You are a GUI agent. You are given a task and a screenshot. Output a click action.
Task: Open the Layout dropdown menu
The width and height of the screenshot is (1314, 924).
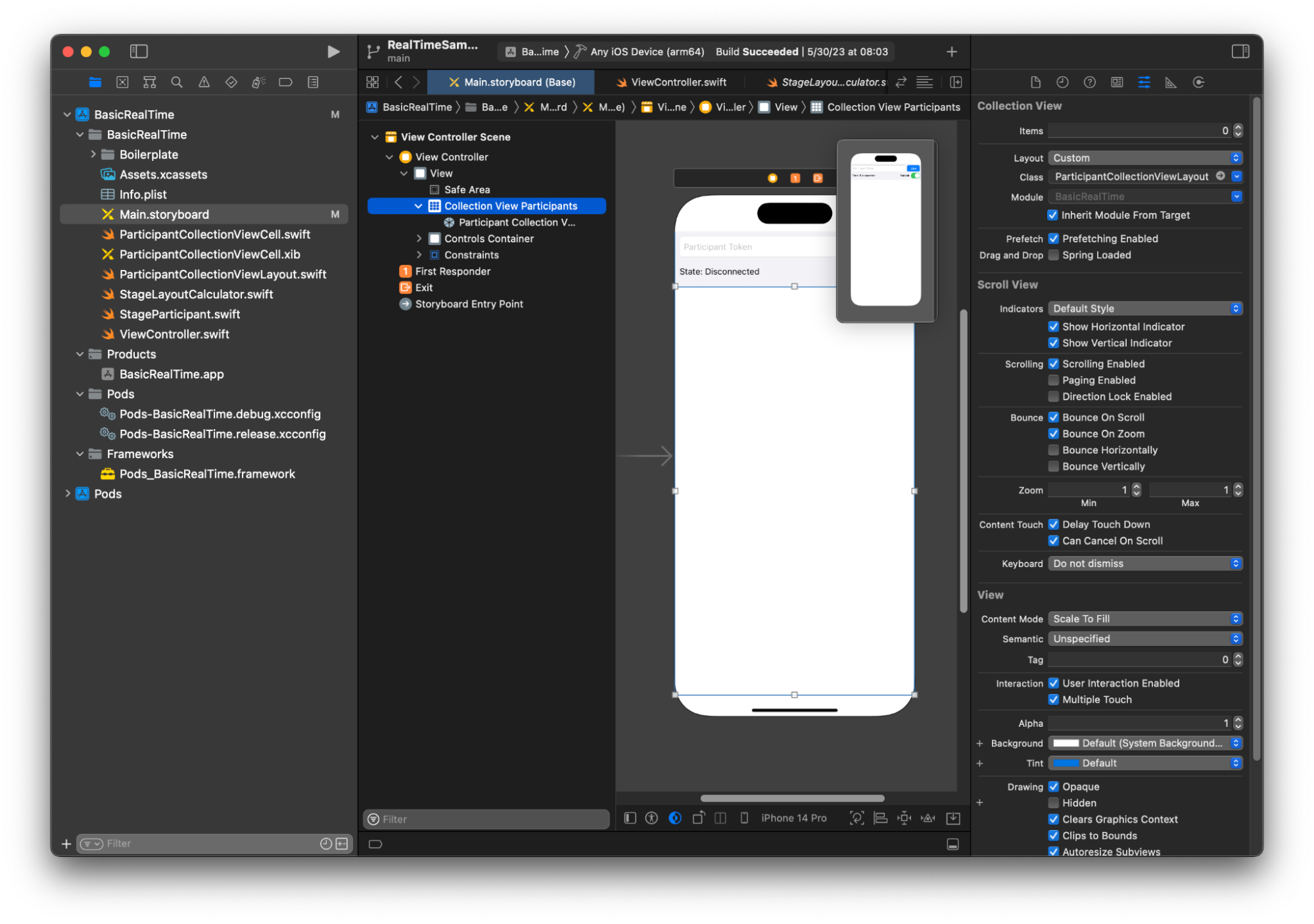tap(1145, 157)
